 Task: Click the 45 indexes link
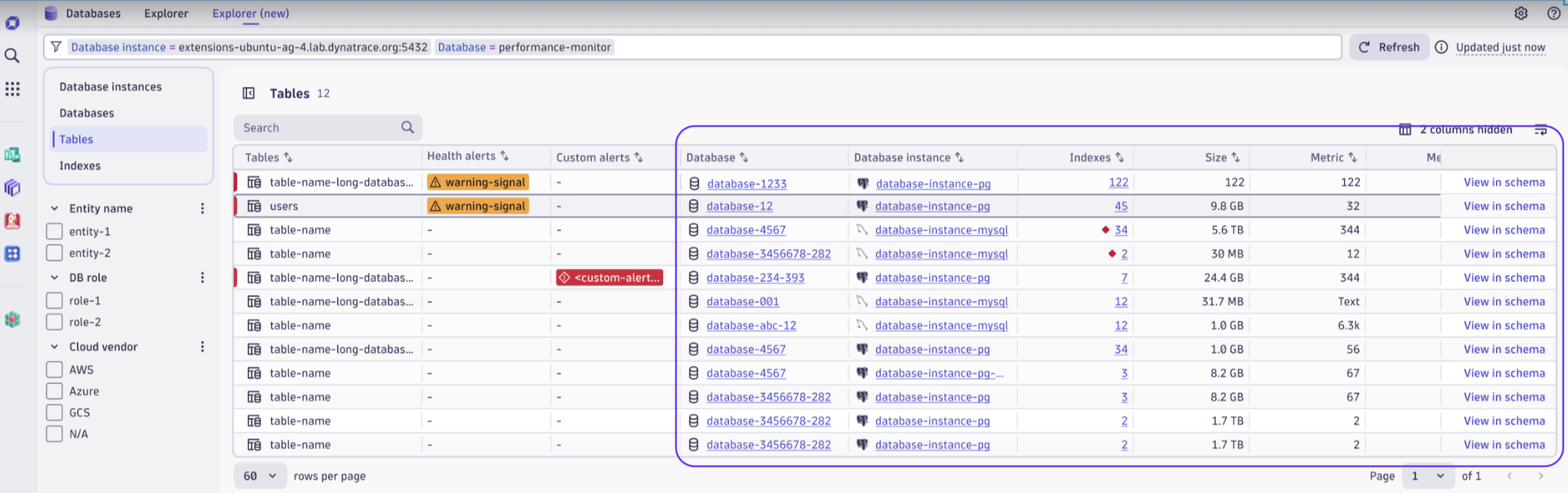(1121, 206)
